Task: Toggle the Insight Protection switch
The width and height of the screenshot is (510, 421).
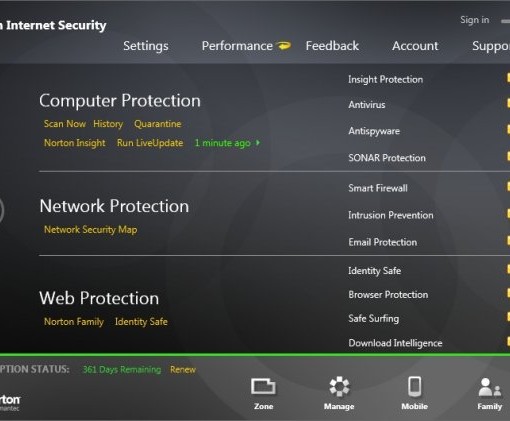Action: (x=508, y=78)
